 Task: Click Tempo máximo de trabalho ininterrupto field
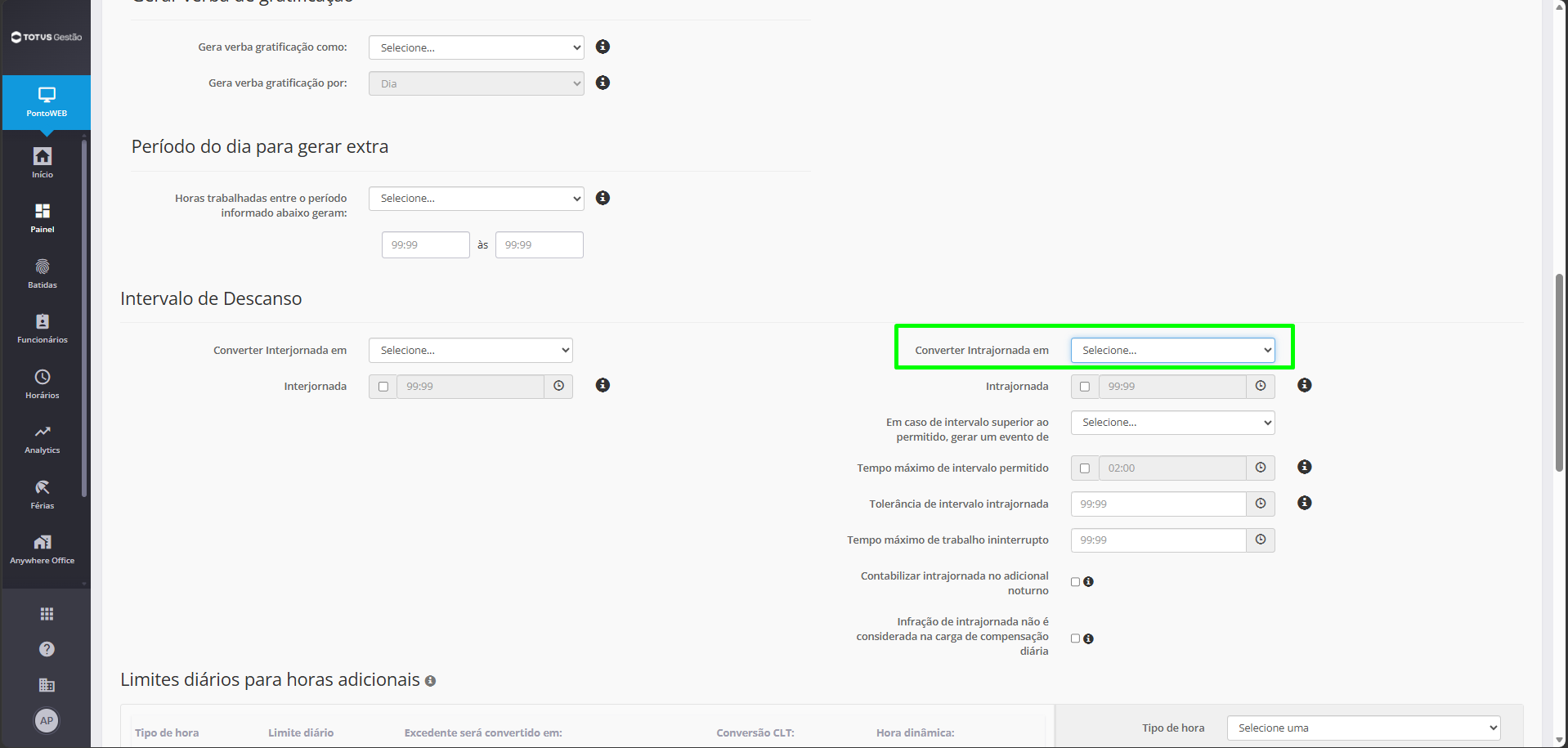click(x=1158, y=540)
